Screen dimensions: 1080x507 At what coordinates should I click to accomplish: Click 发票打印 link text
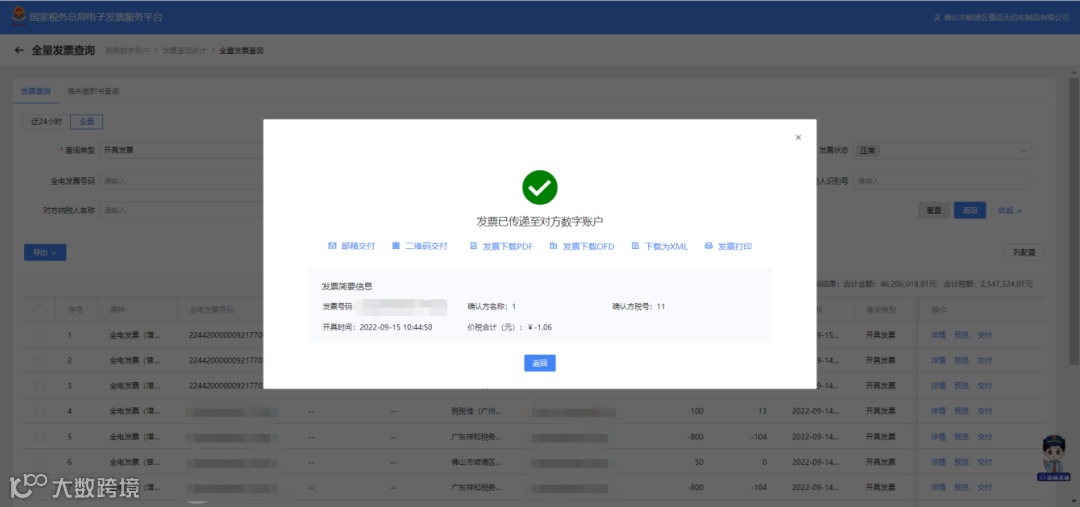click(x=735, y=246)
